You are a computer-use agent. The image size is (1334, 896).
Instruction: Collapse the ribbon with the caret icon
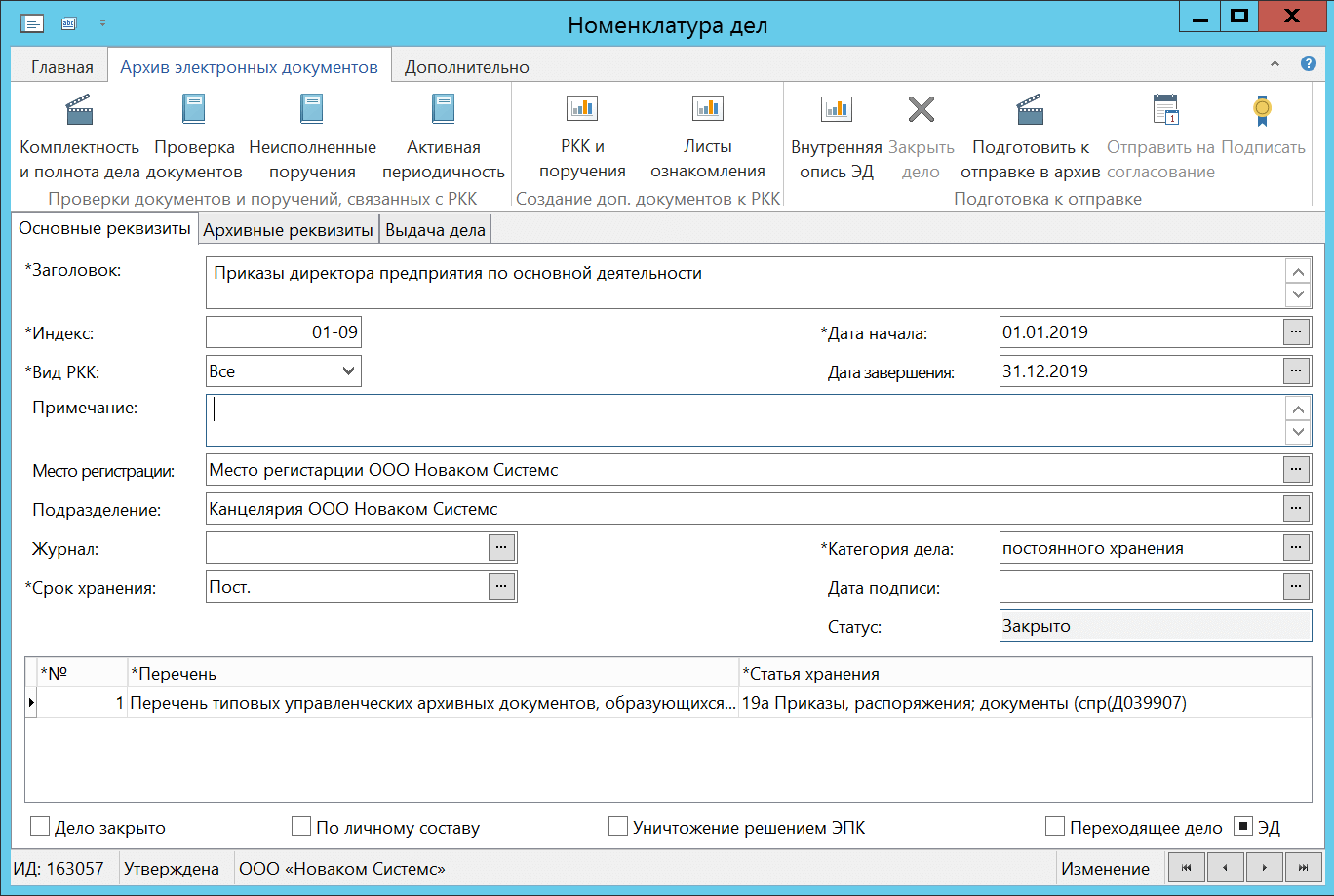pos(1275,64)
